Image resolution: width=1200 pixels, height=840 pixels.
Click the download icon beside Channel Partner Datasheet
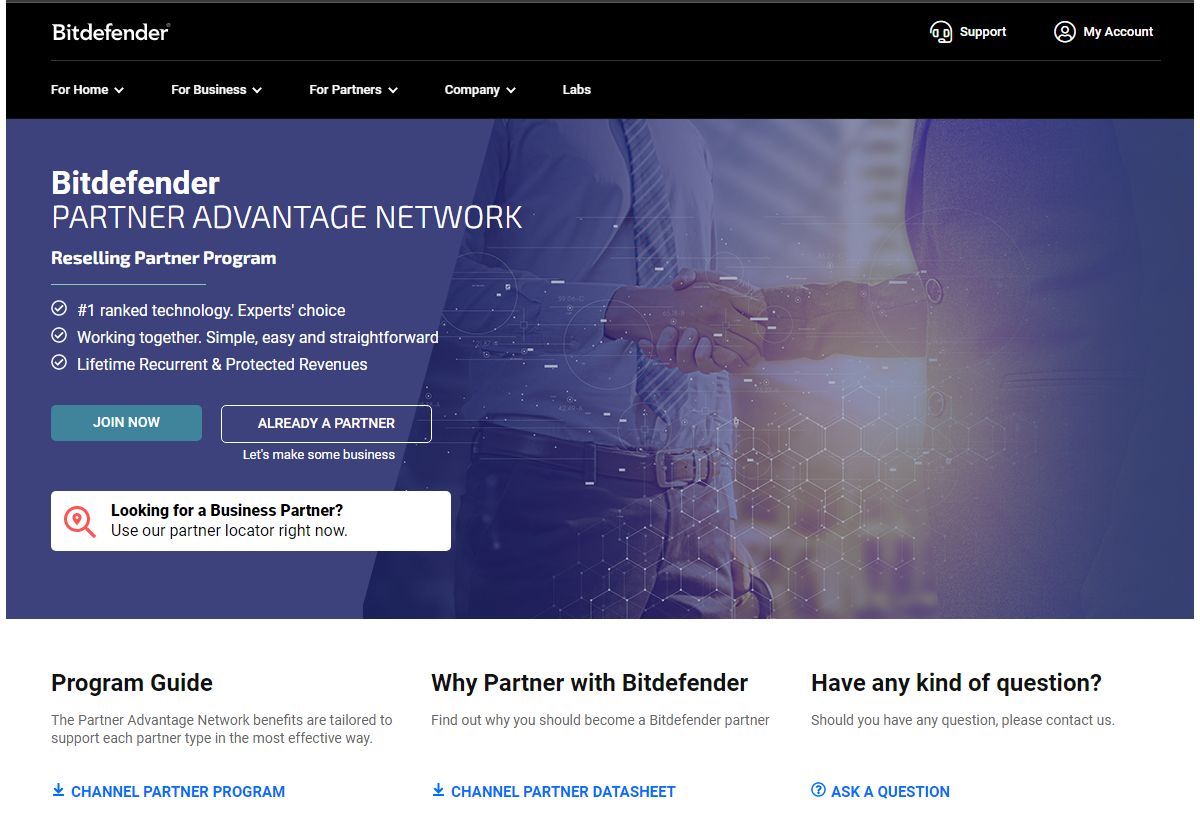(x=438, y=791)
